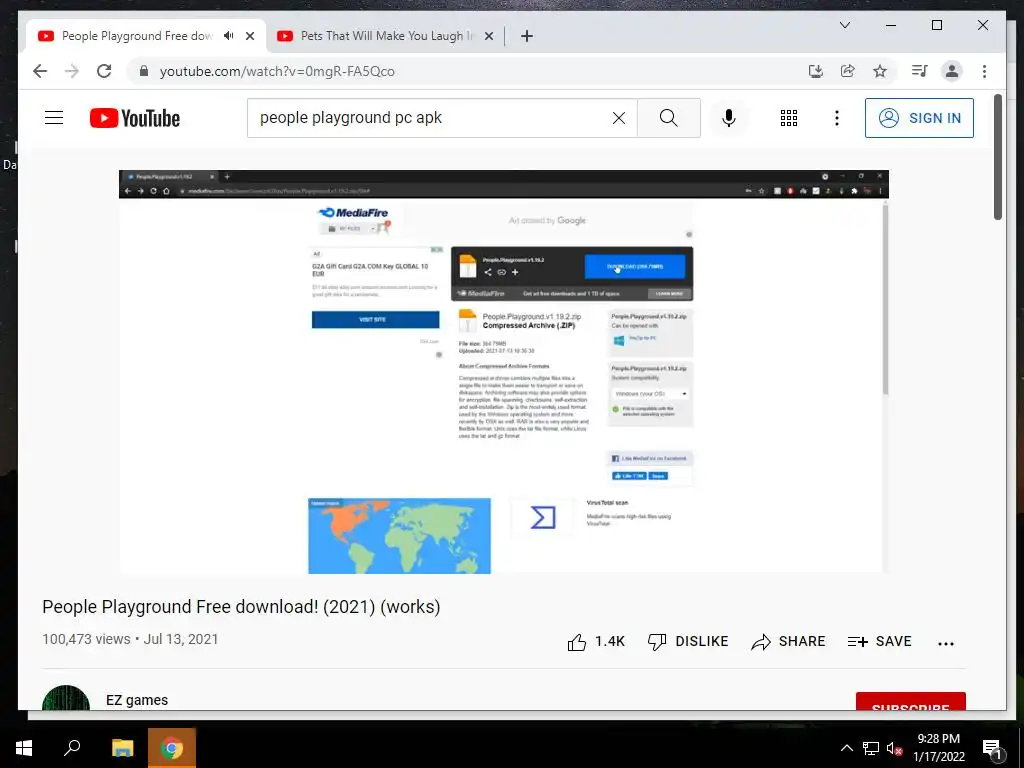This screenshot has width=1024, height=768.
Task: Open the SHARE dialog
Action: click(788, 642)
